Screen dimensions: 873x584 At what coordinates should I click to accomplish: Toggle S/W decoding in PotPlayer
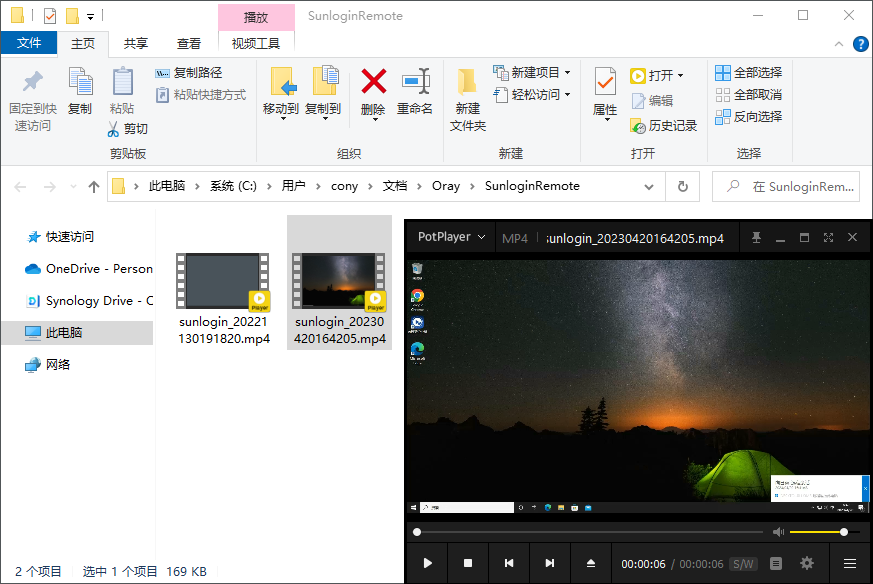[x=743, y=564]
